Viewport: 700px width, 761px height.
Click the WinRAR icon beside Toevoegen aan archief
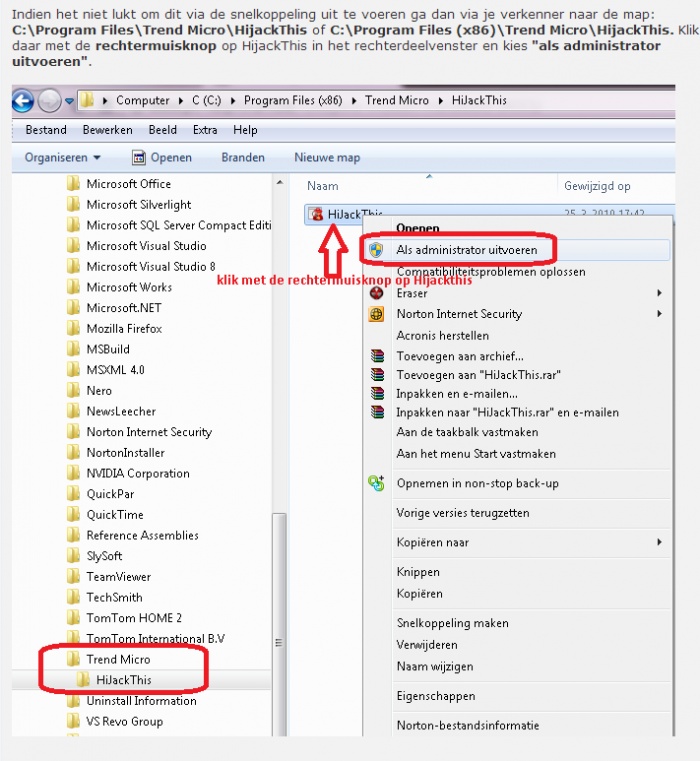pyautogui.click(x=377, y=356)
